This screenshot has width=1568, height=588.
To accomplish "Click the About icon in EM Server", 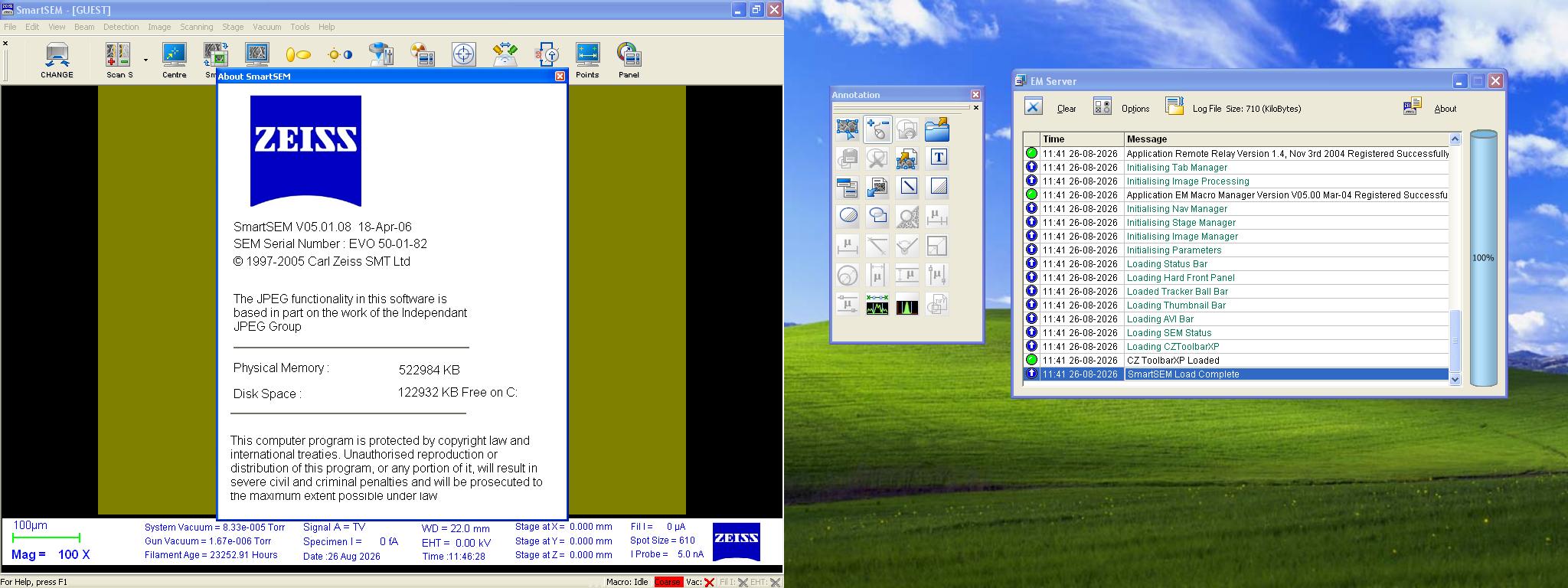I will coord(1413,106).
